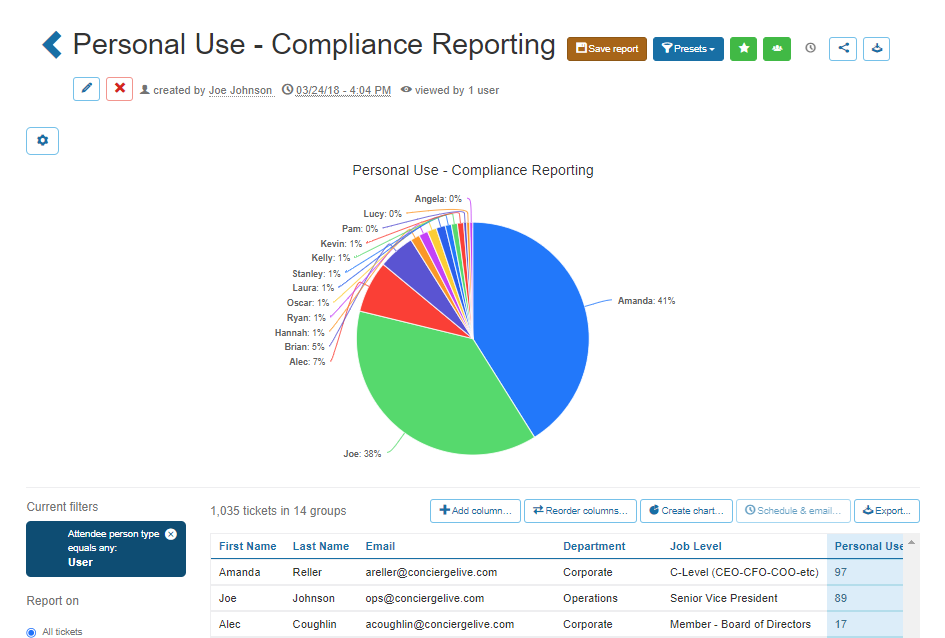Select the All tickets radio button

click(31, 632)
